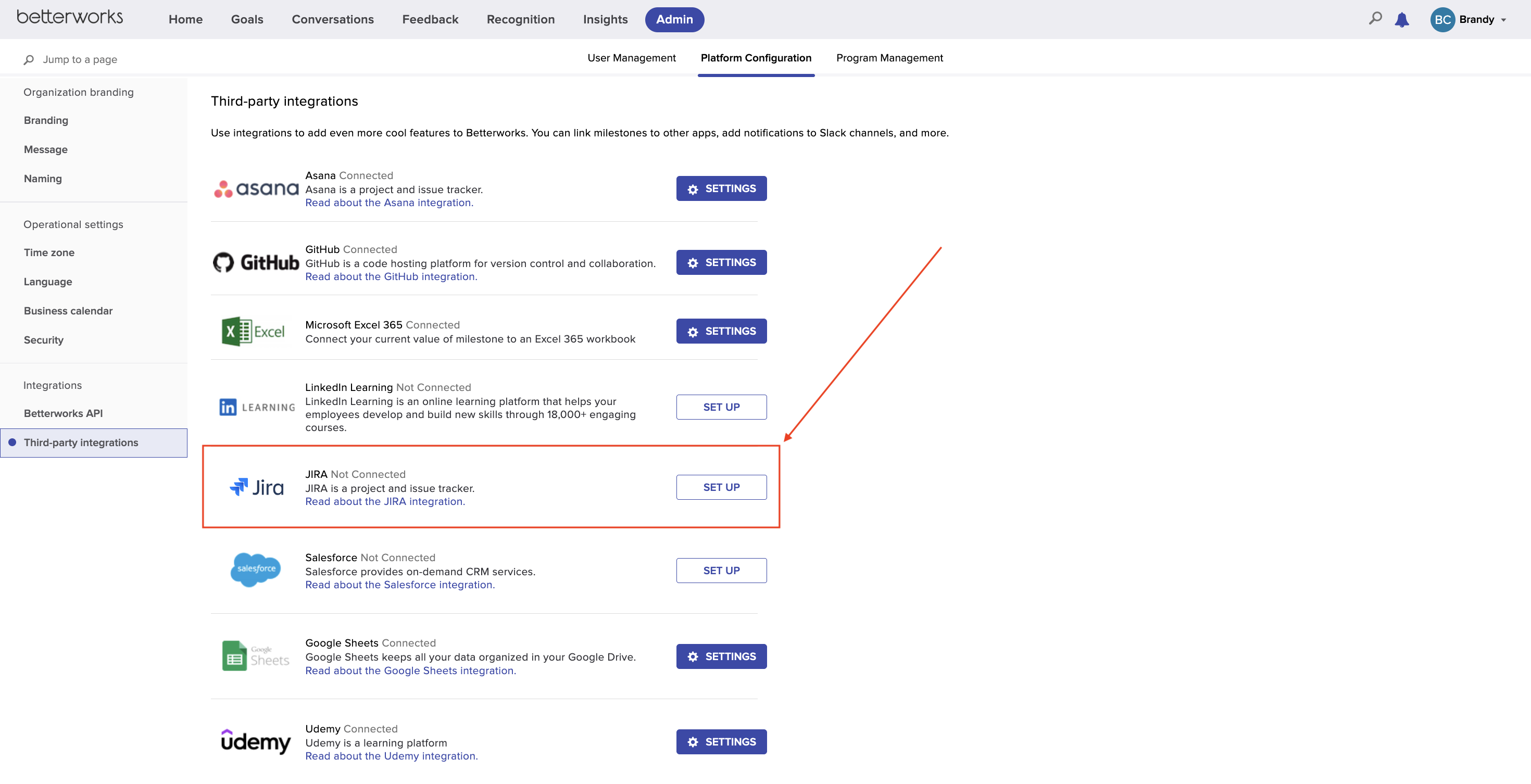
Task: Open Asana Settings button
Action: (x=722, y=188)
